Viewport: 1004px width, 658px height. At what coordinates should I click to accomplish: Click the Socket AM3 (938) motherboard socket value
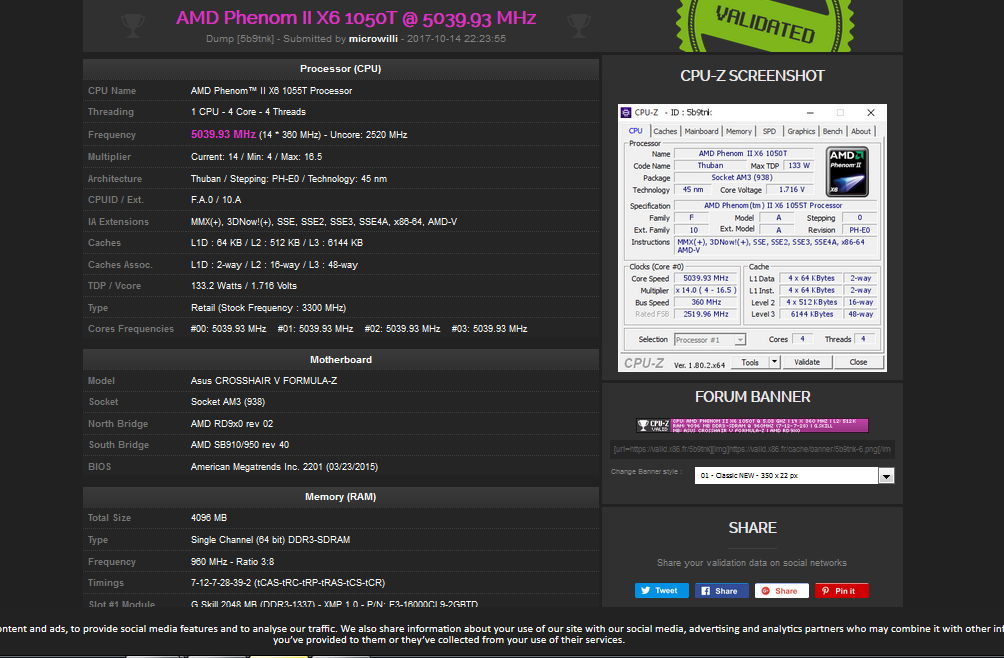[228, 402]
